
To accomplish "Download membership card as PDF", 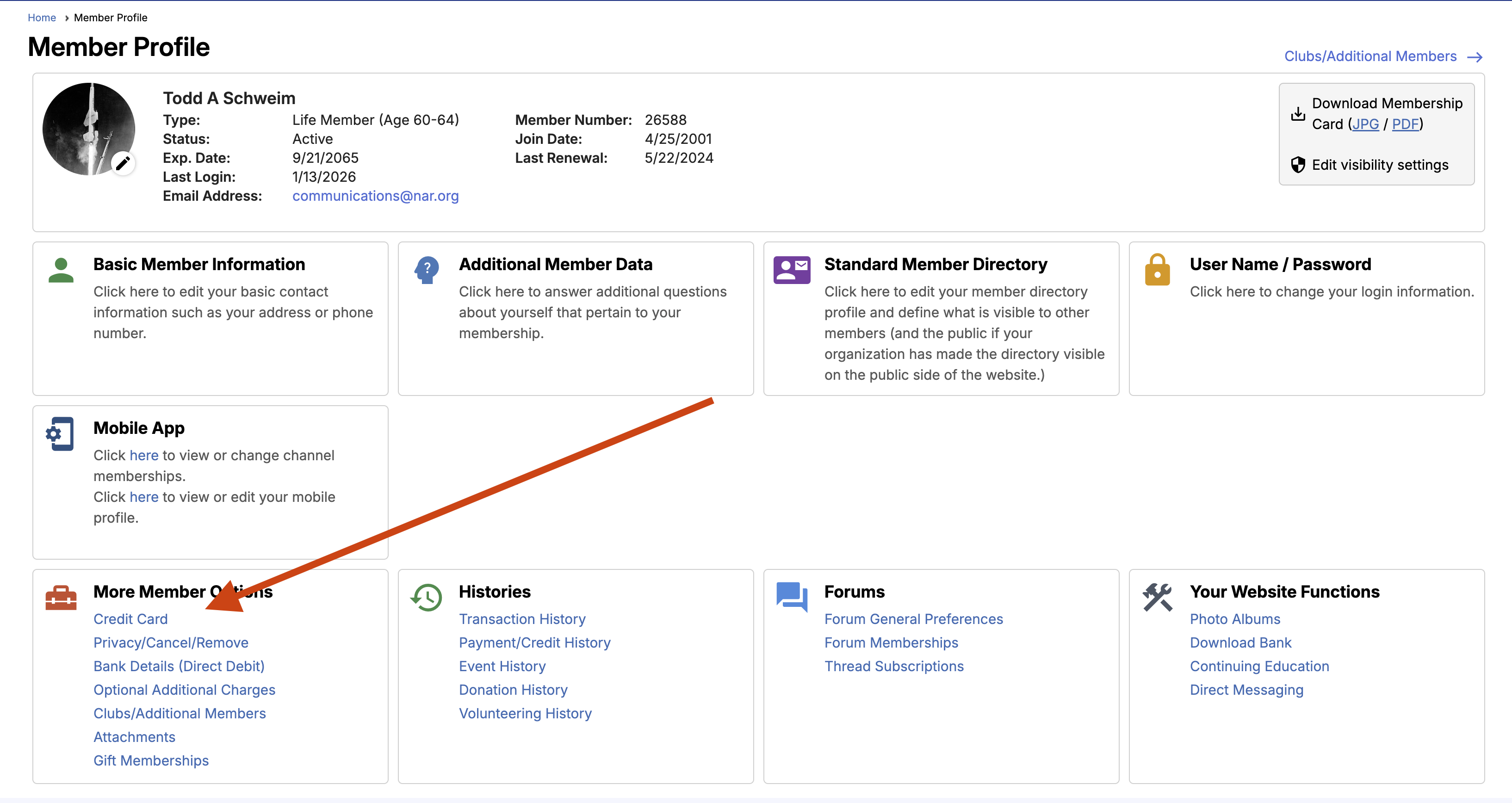I will coord(1405,124).
